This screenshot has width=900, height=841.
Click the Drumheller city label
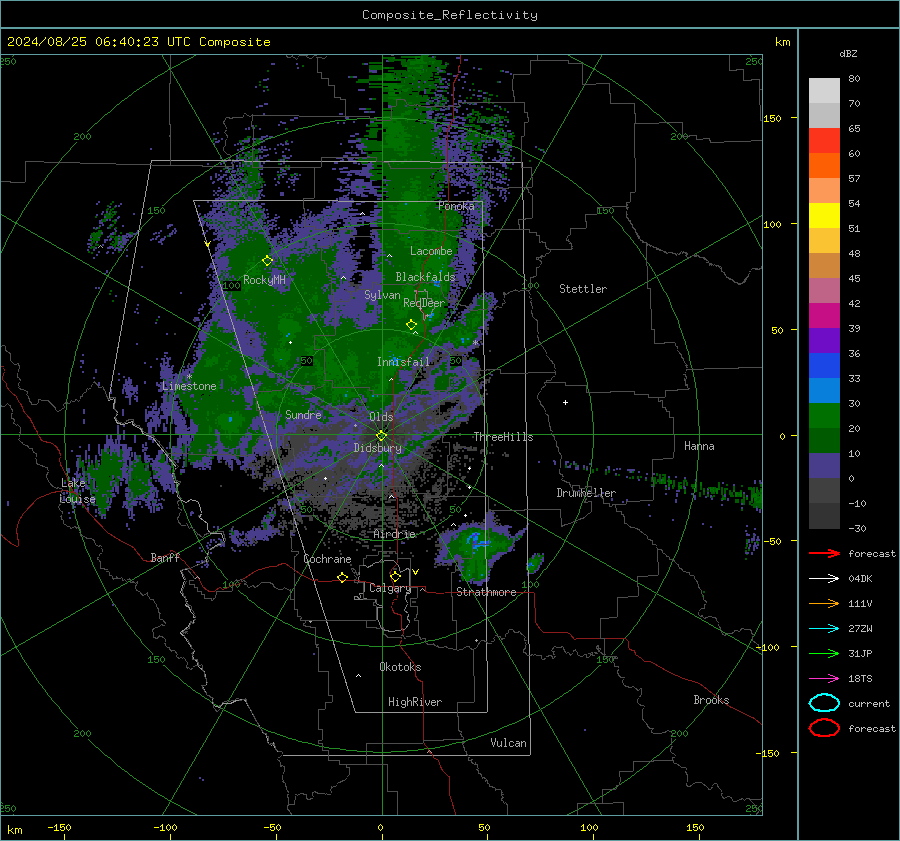[586, 493]
